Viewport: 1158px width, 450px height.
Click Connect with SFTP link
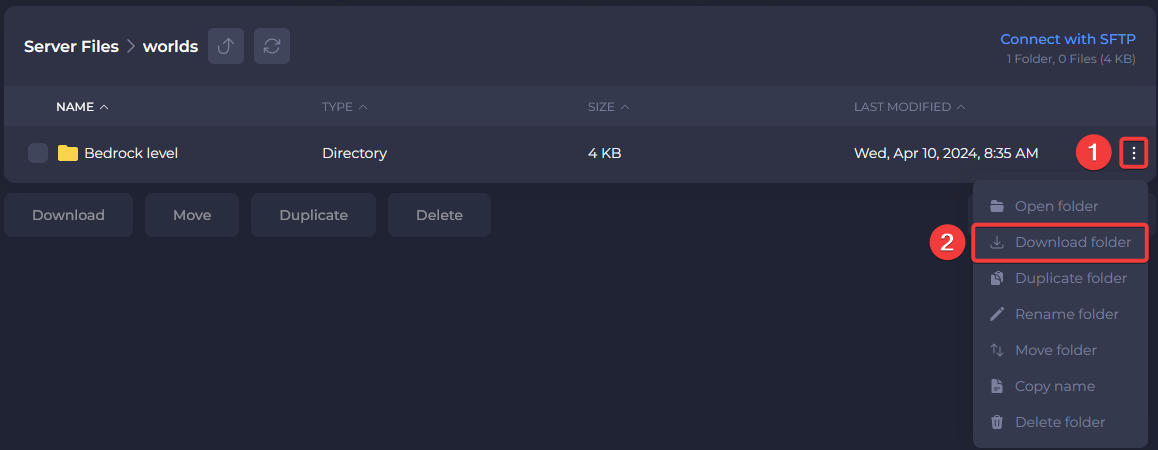tap(1067, 40)
